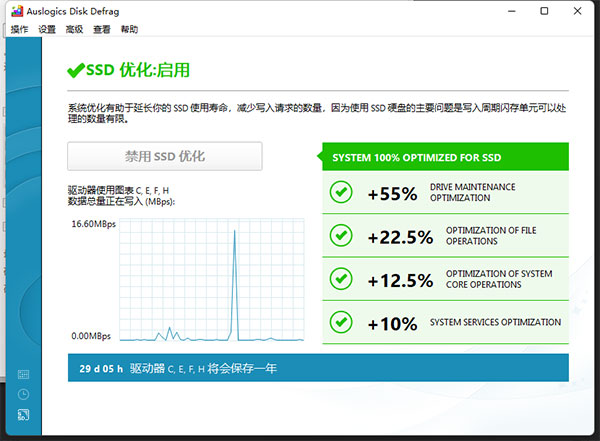The height and width of the screenshot is (441, 600).
Task: Open the 操作 menu
Action: [20, 30]
